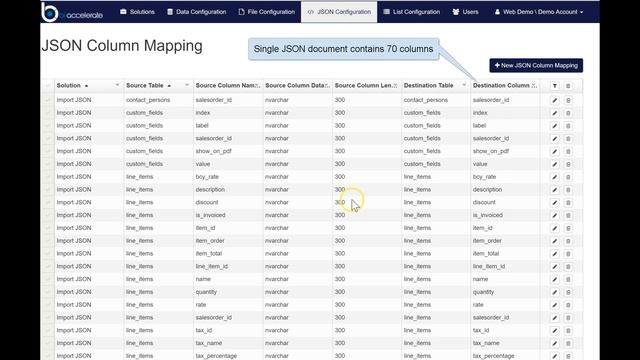This screenshot has height=360, width=640.
Task: Edit the line_items discount mapping row
Action: click(x=555, y=203)
